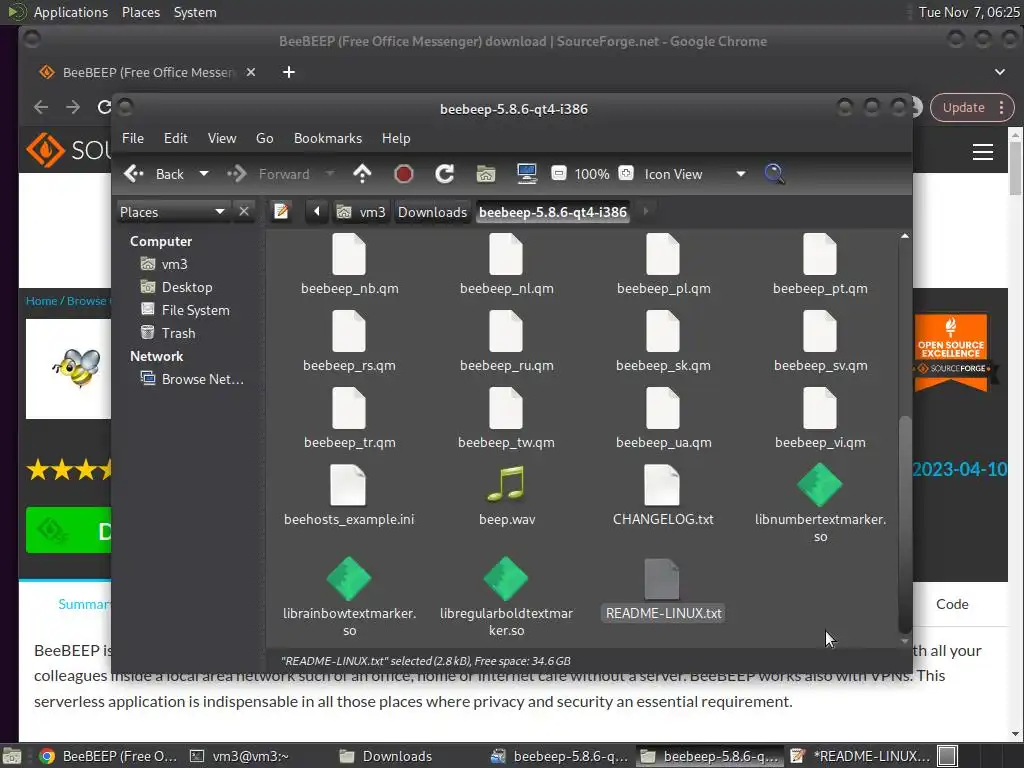
Task: Open the Bookmarks menu
Action: coord(328,138)
